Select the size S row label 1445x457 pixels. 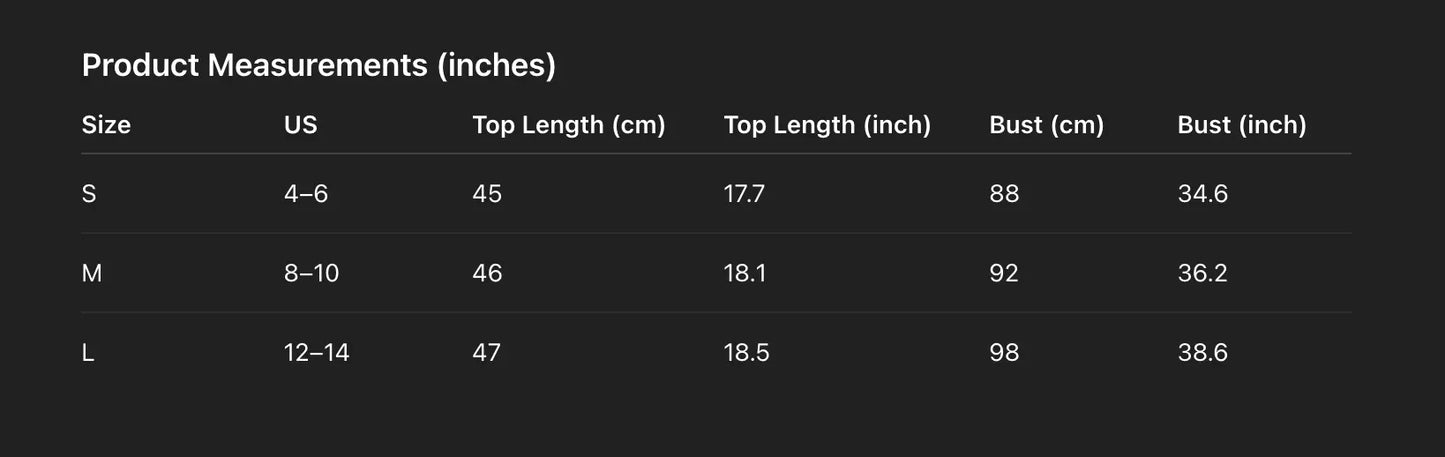coord(89,194)
